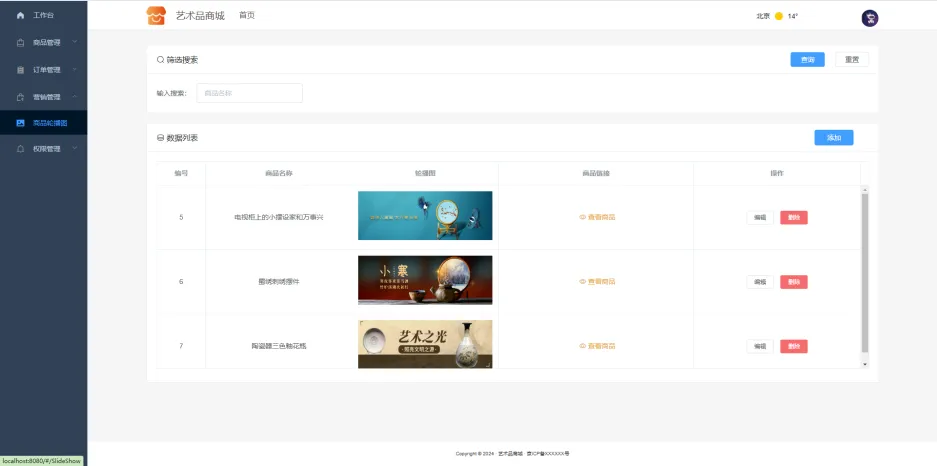The height and width of the screenshot is (466, 937).
Task: Click the 订单管理 list icon in sidebar
Action: [21, 70]
